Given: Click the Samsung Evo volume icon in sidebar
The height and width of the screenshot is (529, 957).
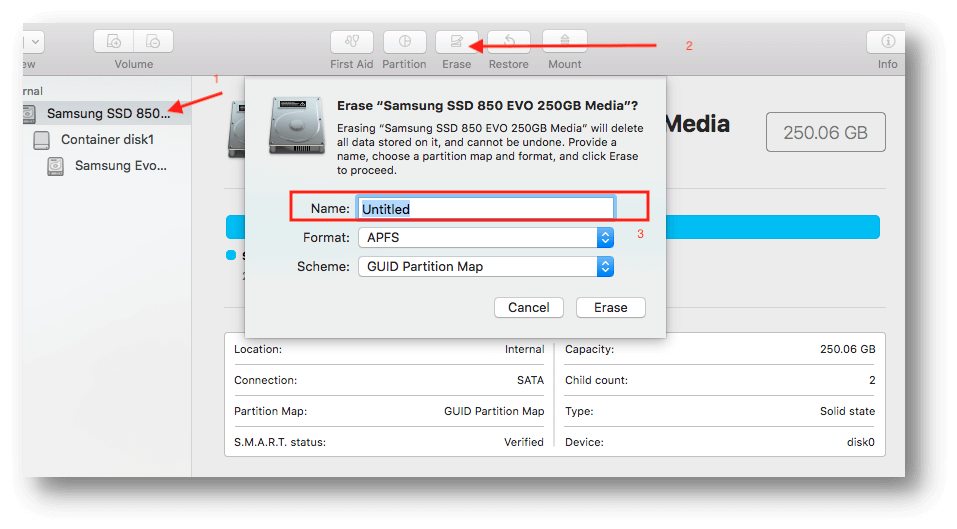Looking at the screenshot, I should point(56,167).
